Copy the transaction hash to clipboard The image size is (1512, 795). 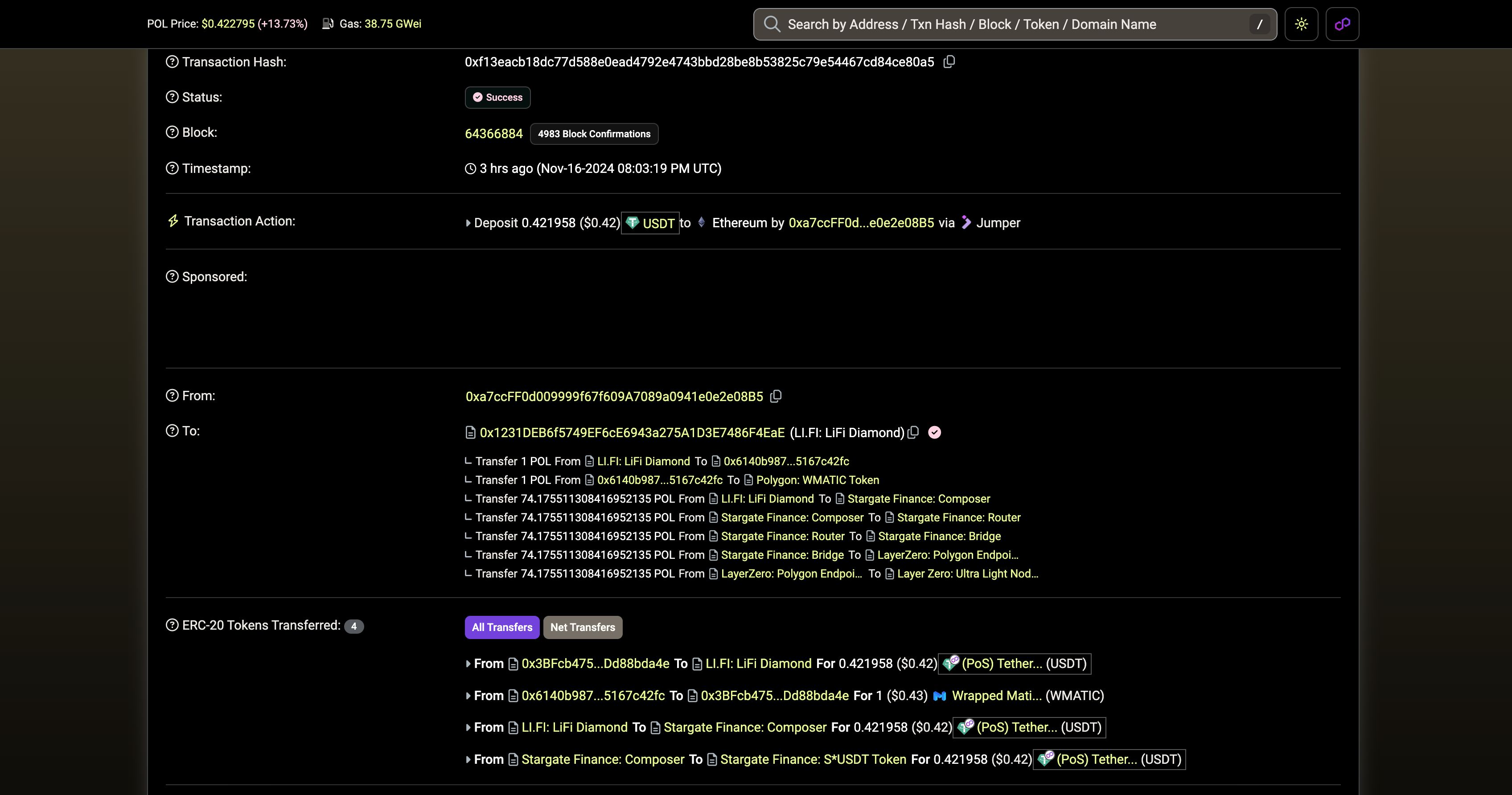(949, 61)
